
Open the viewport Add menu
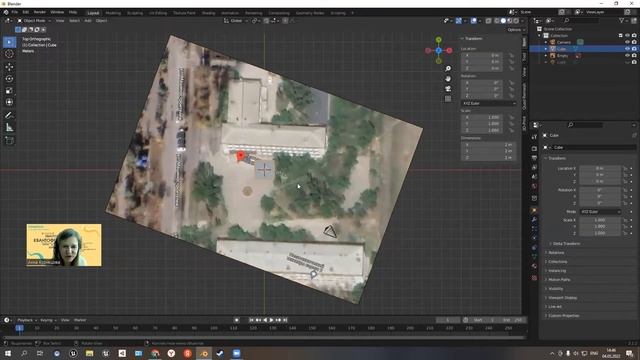[88, 20]
